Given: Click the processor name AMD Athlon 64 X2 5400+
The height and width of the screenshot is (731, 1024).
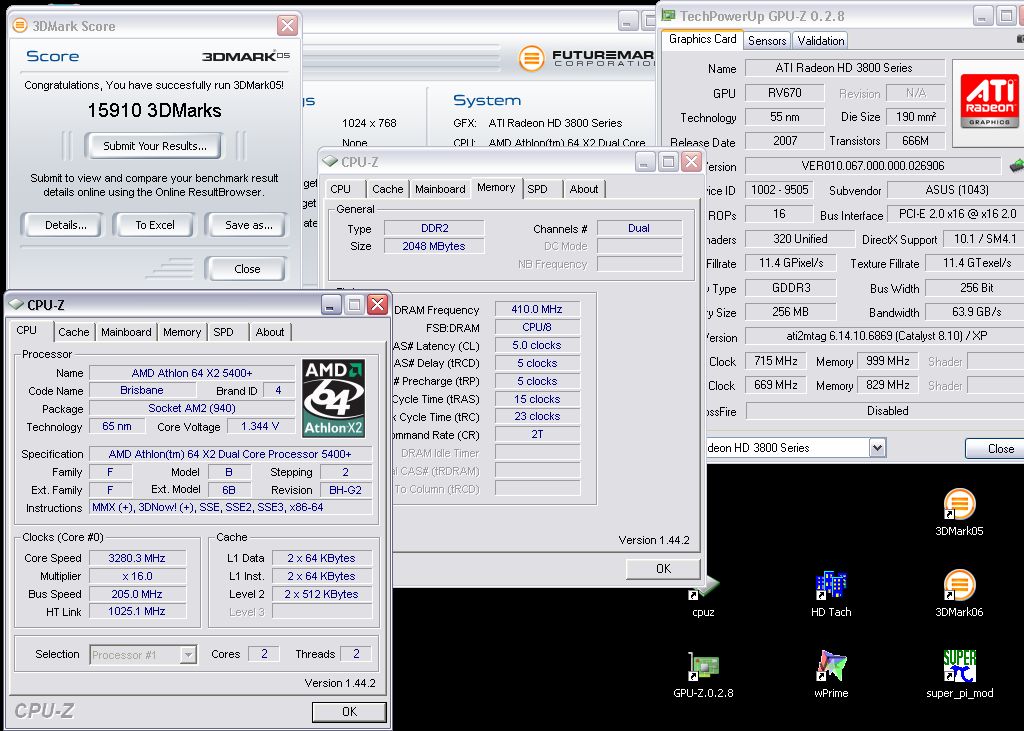Looking at the screenshot, I should (x=192, y=373).
